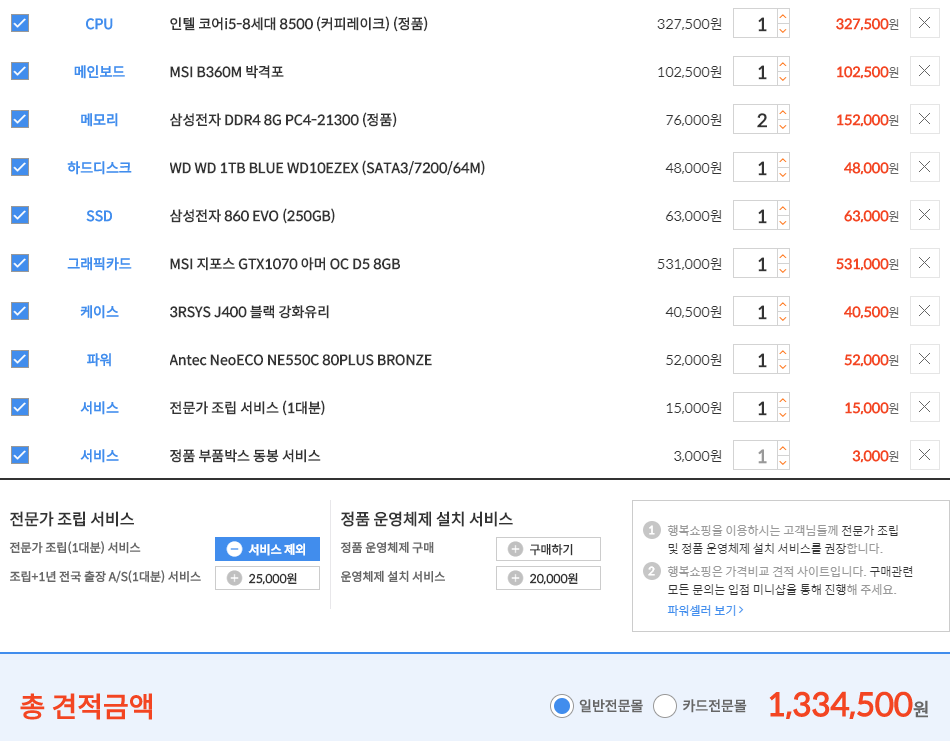The image size is (951, 741).
Task: Increase CPU quantity using up arrow
Action: [782, 17]
